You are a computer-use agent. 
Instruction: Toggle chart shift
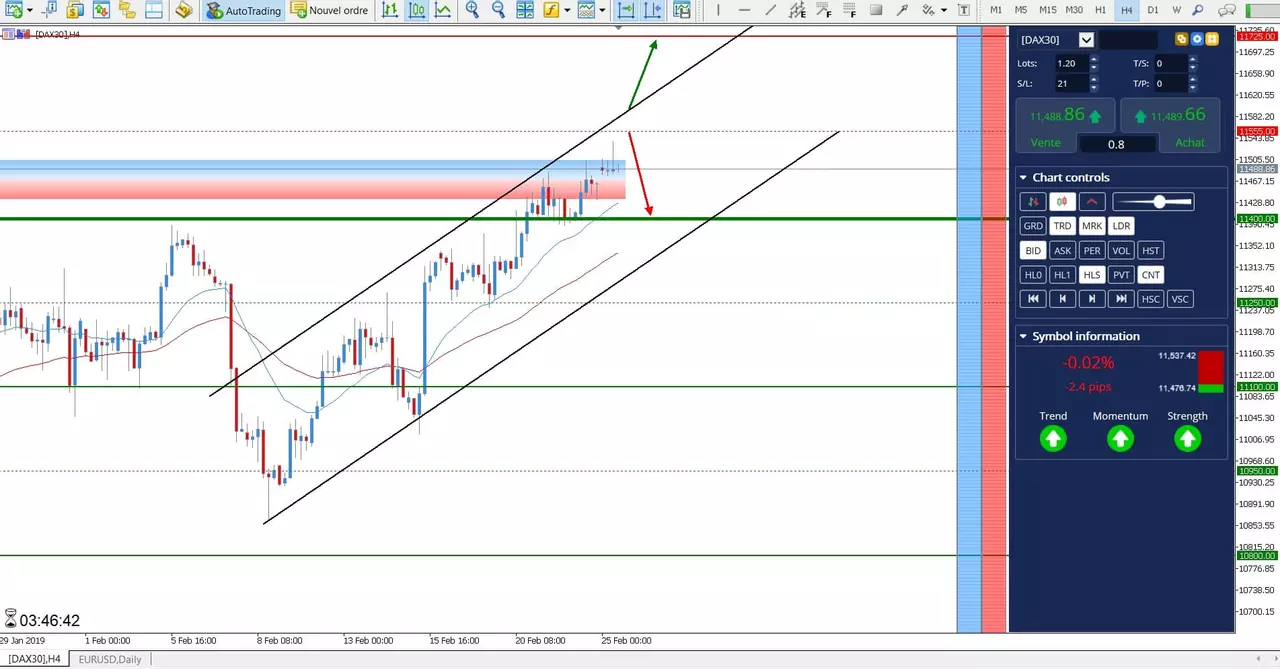(652, 11)
